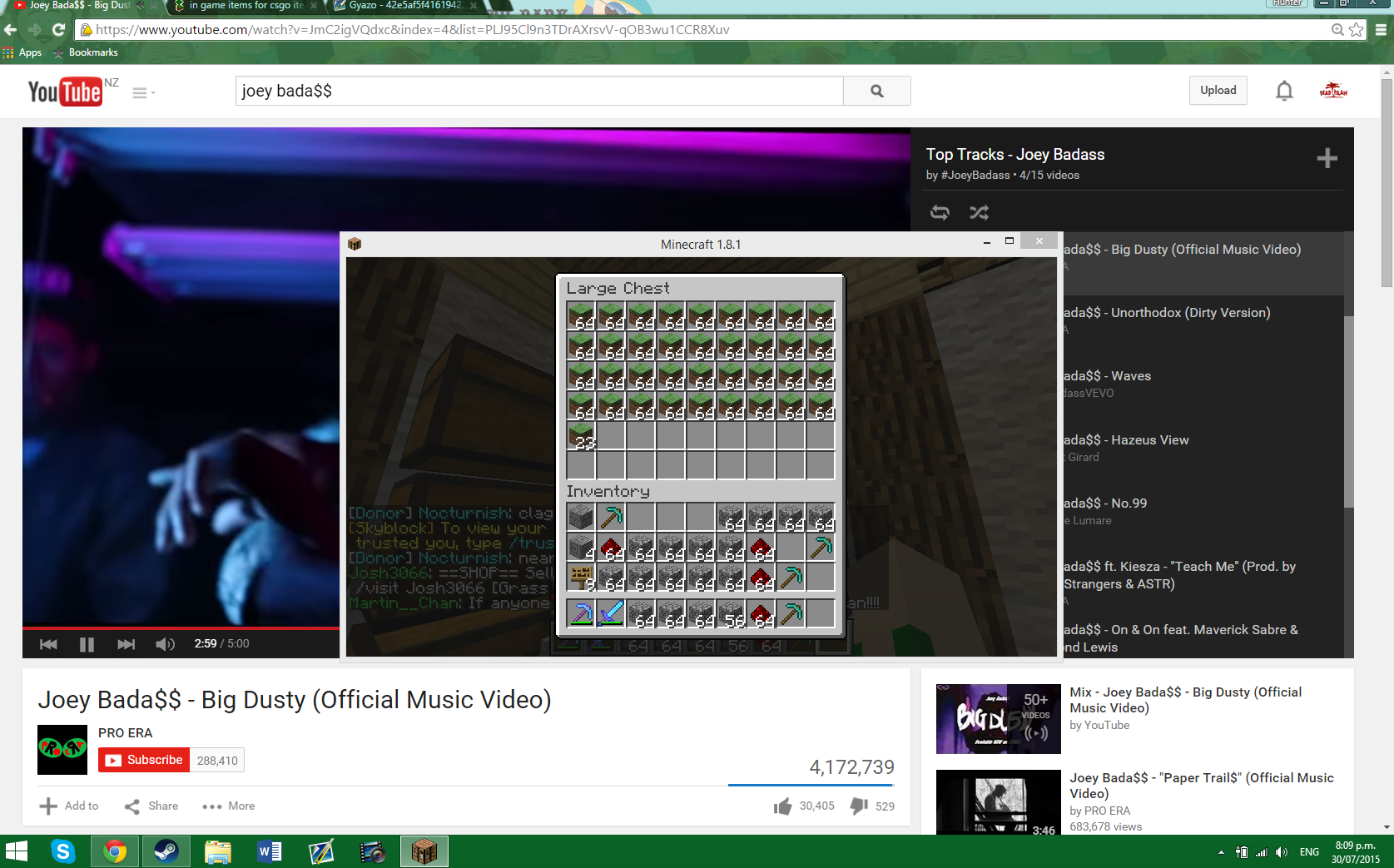Click the YouTube logo
The image size is (1394, 868).
pyautogui.click(x=65, y=91)
